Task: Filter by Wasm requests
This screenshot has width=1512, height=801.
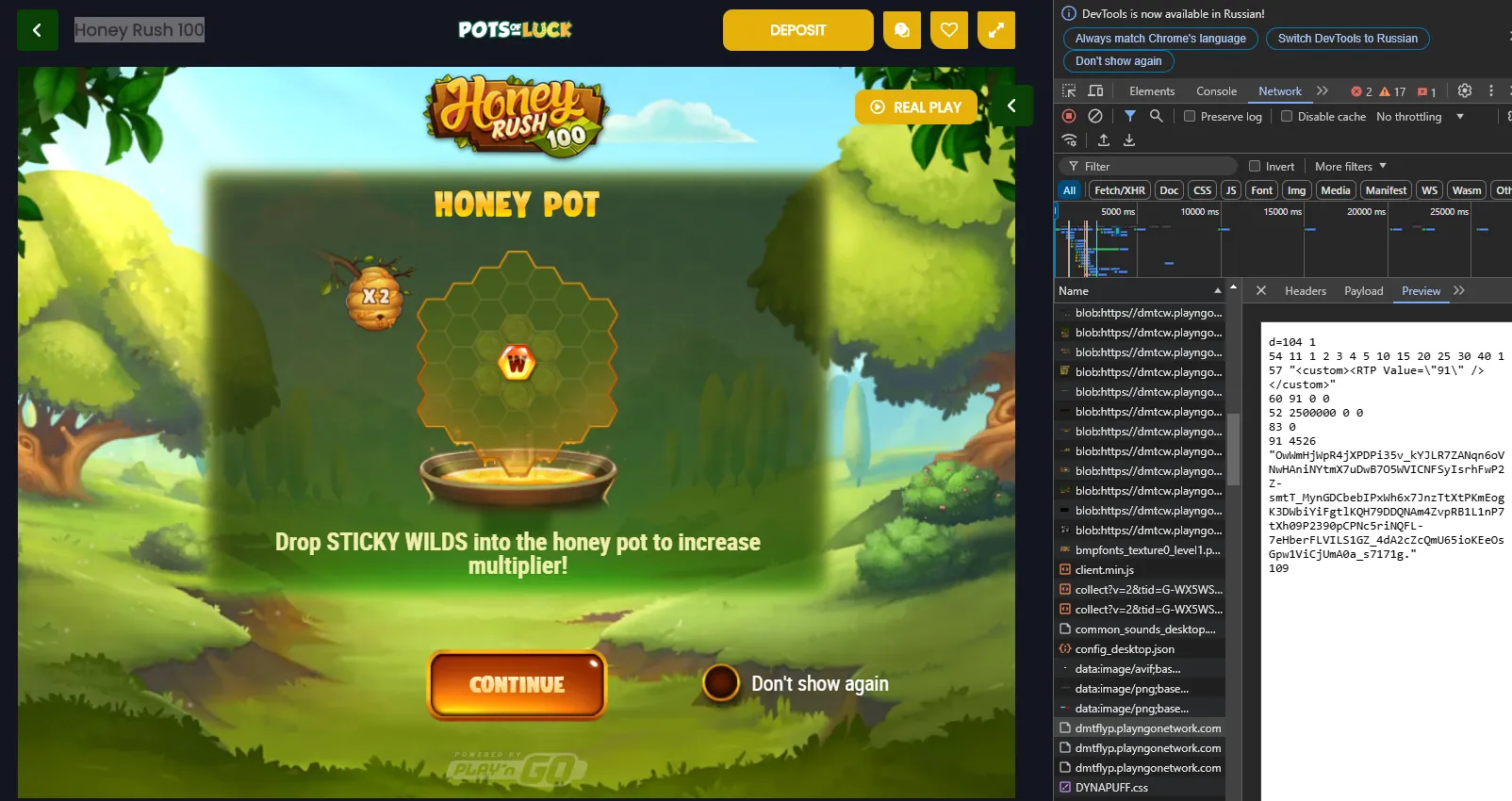Action: (x=1466, y=190)
